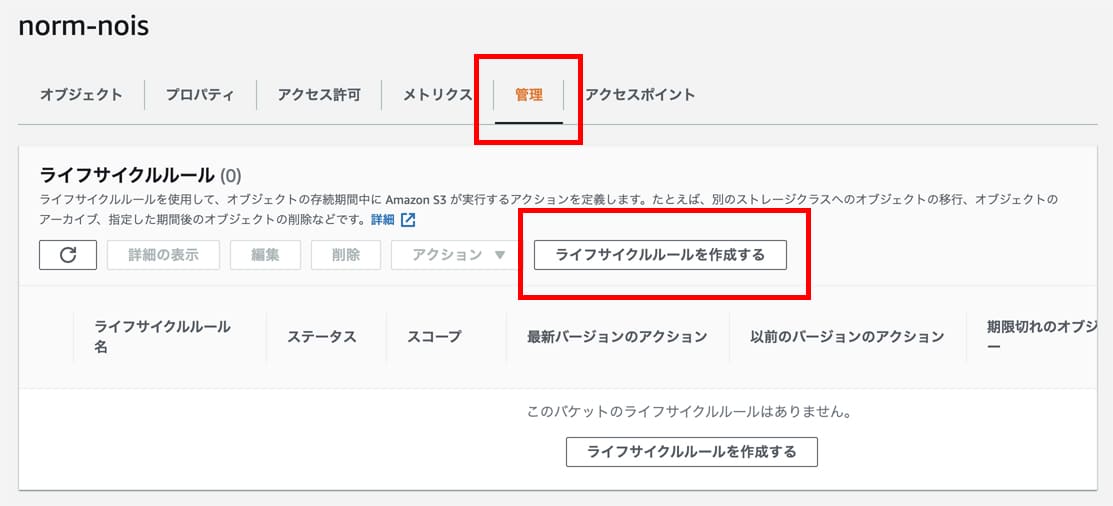Click the external link icon beside 詳細

click(408, 219)
